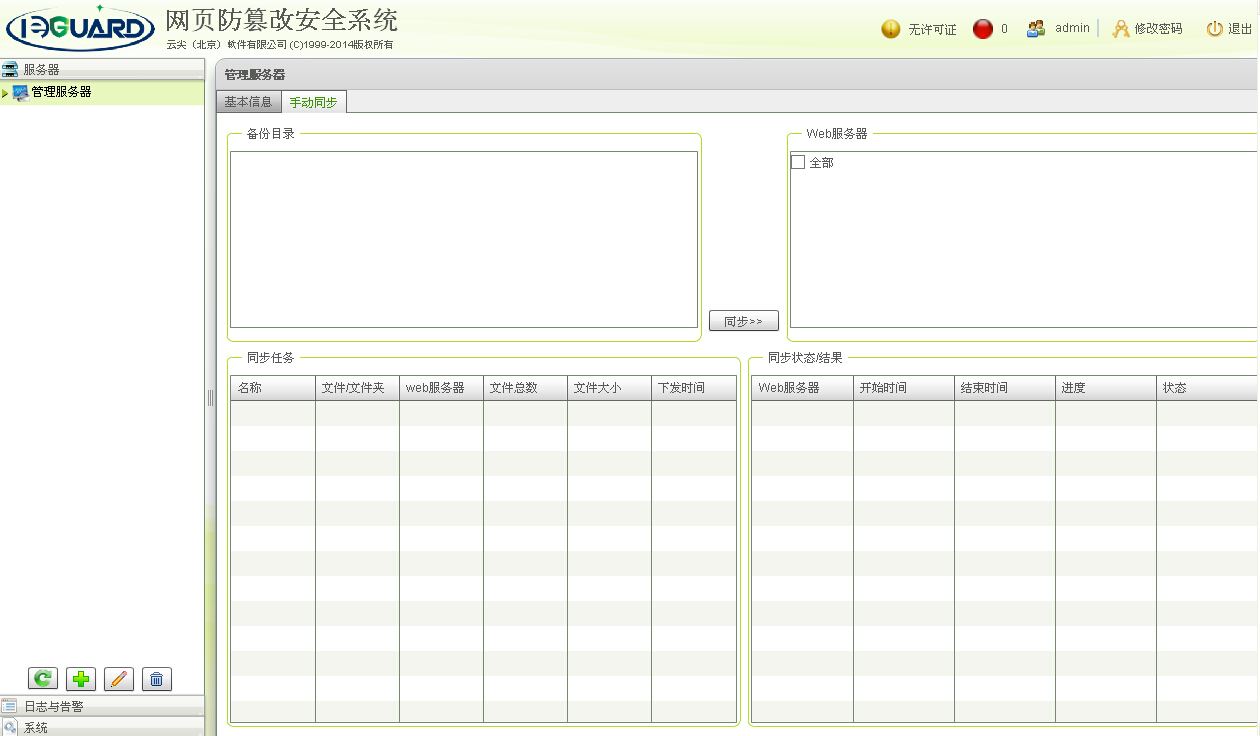The image size is (1260, 736).
Task: Click the 结束时间 column header
Action: pyautogui.click(x=1005, y=388)
